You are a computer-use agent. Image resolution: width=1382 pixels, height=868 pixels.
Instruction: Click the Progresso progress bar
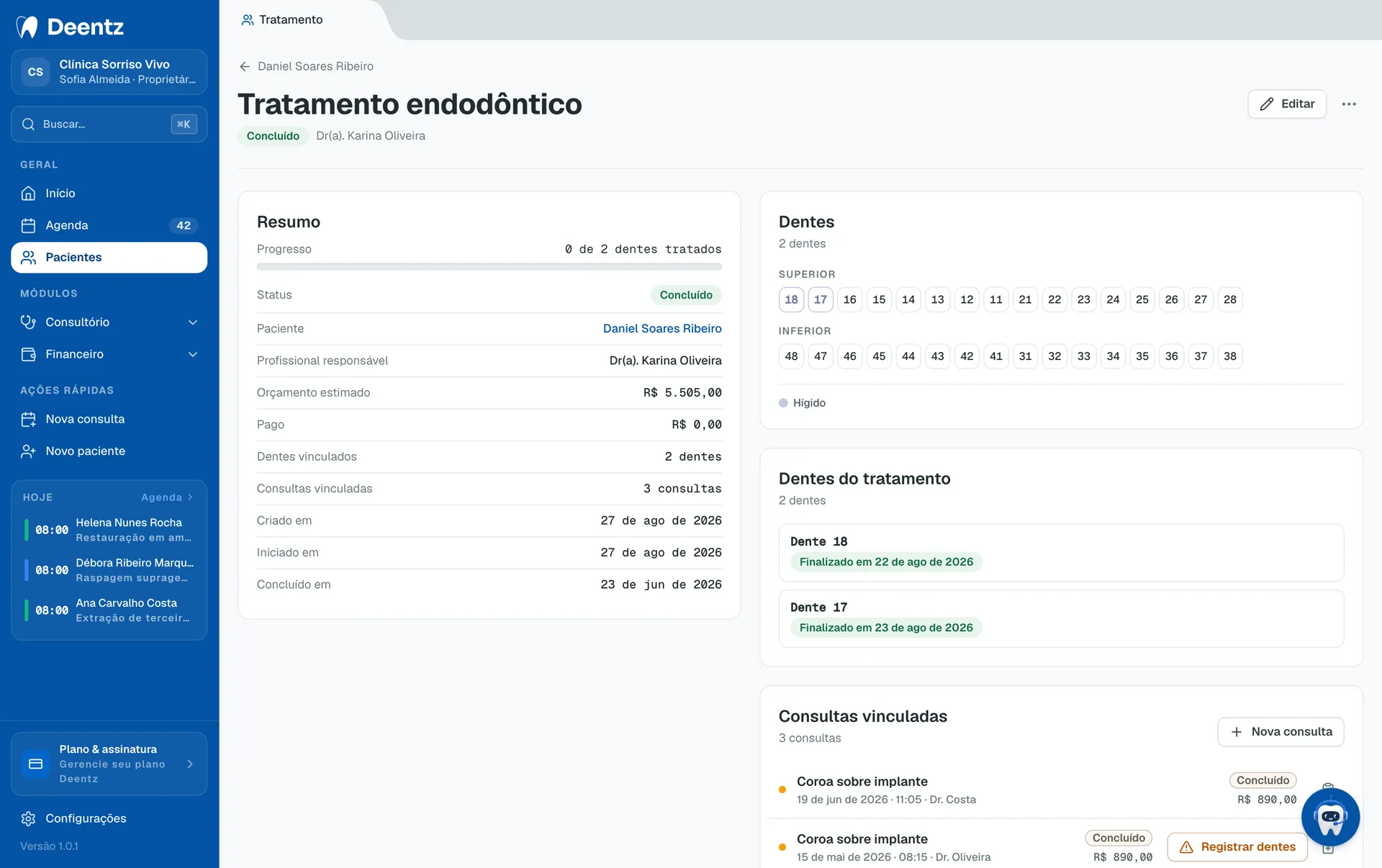click(489, 267)
